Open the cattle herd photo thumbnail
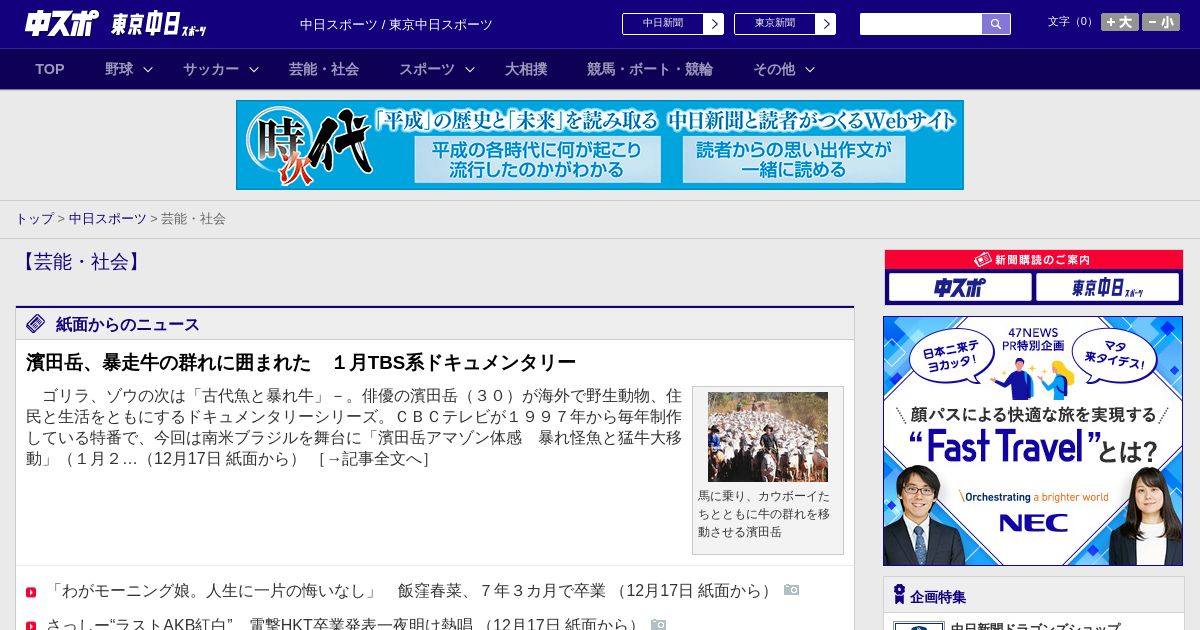Viewport: 1200px width, 630px height. click(x=768, y=437)
